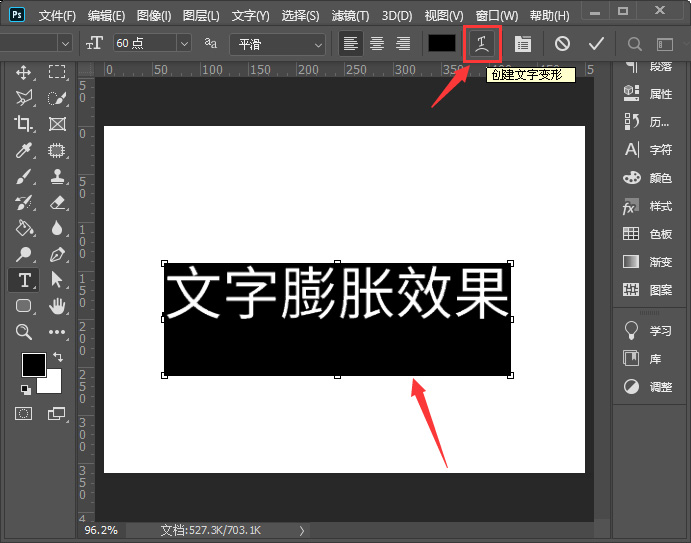Open the 图案 panel
Screen dimensions: 691x543
[648, 290]
